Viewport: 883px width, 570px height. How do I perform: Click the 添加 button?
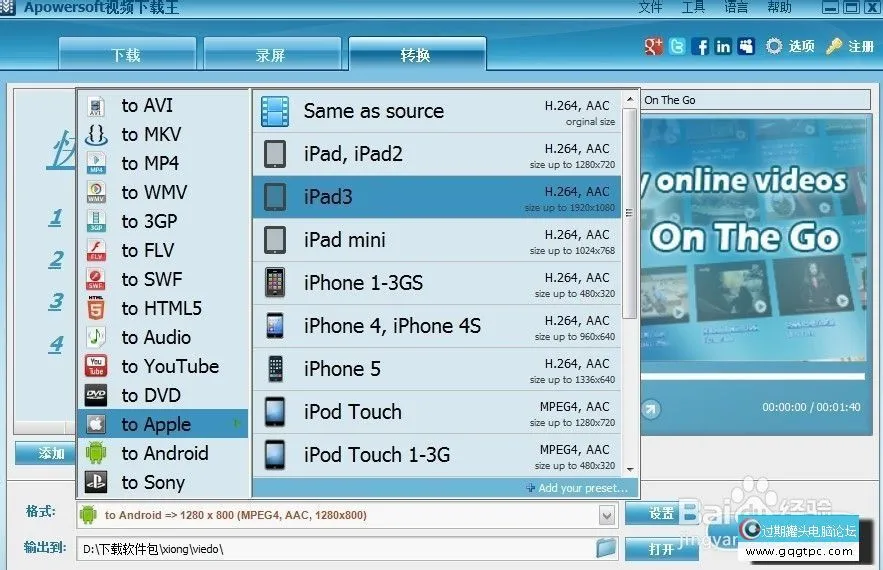pos(45,453)
